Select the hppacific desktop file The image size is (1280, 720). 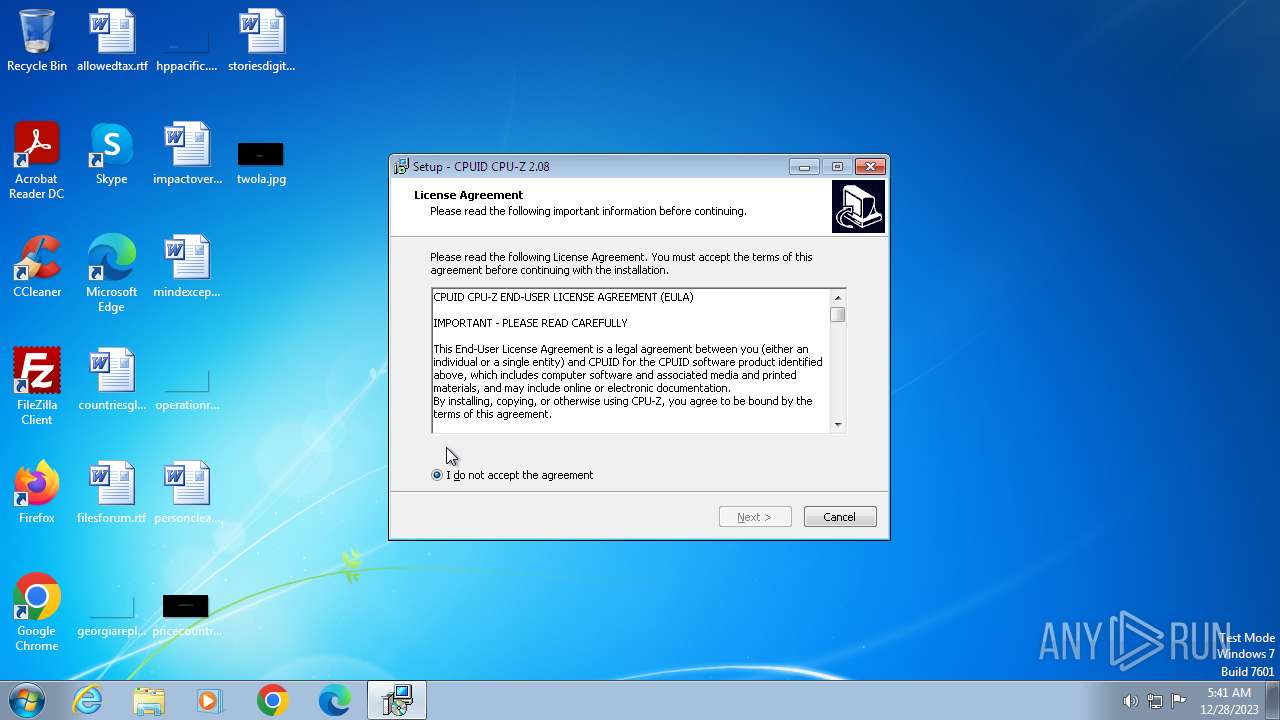tap(187, 41)
